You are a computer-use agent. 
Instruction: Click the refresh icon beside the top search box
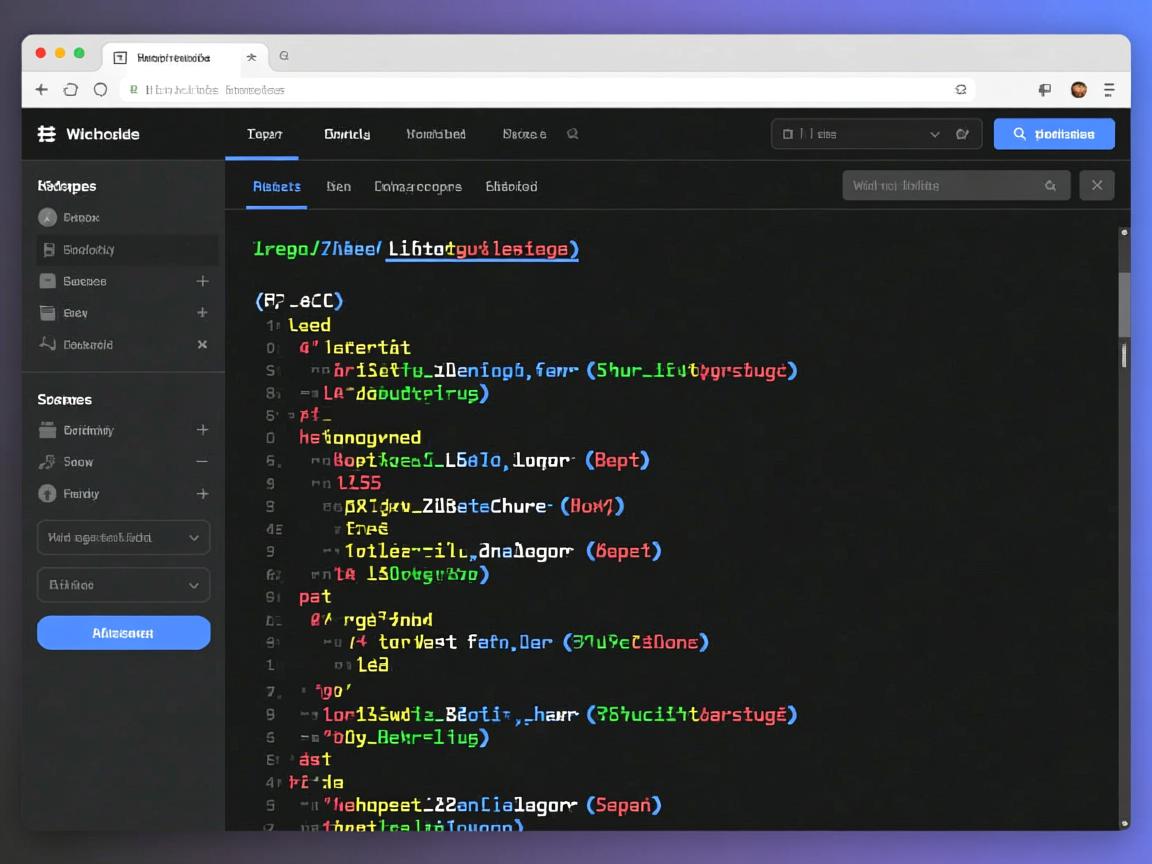(x=961, y=131)
